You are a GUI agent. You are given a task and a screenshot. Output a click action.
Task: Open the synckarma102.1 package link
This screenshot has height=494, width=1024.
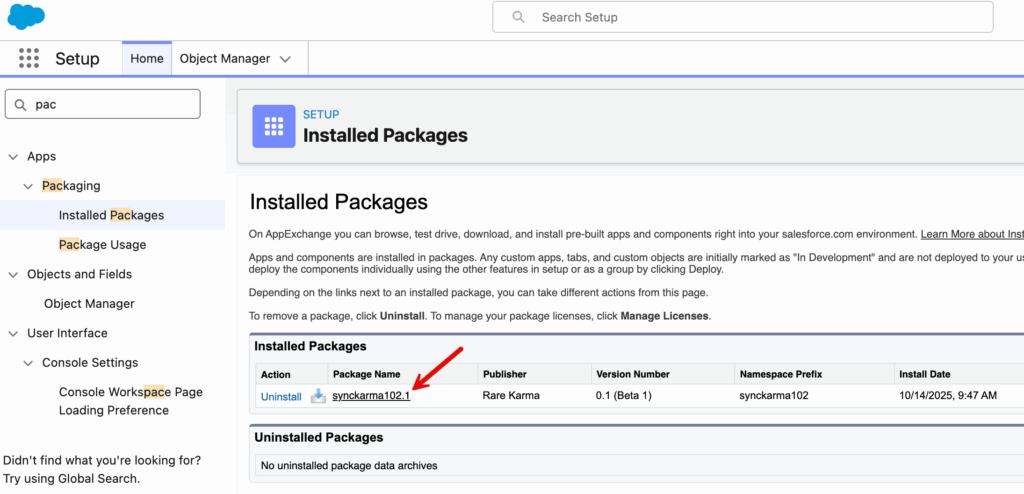point(371,395)
